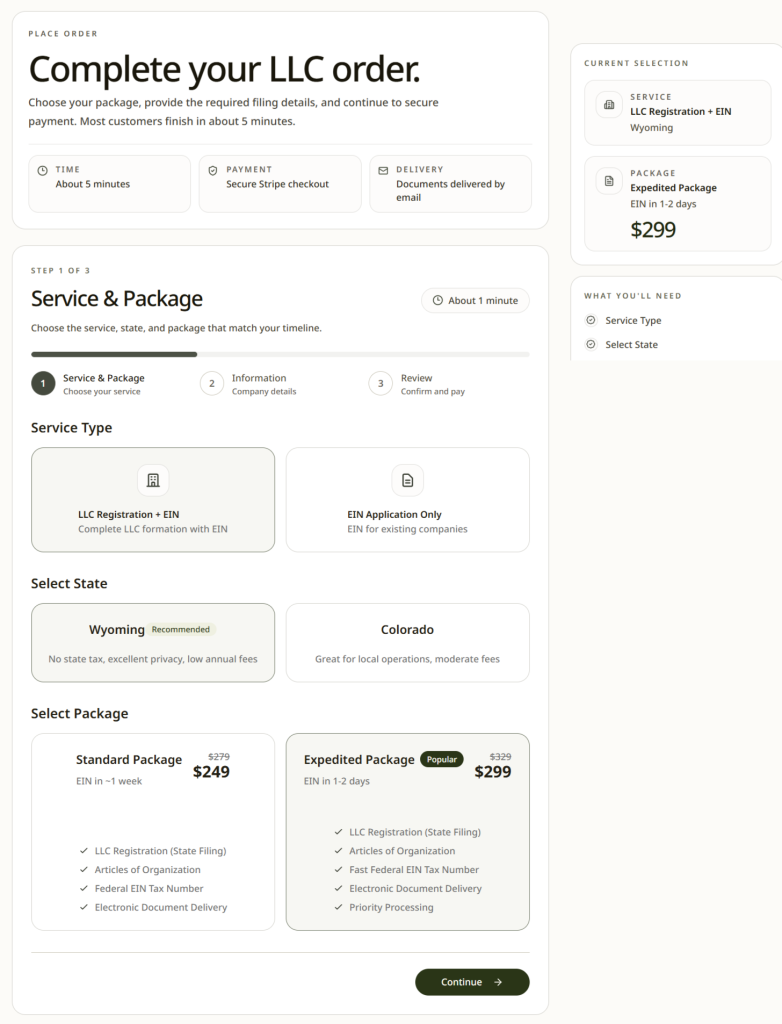Click the document icon in Current Selection package
The height and width of the screenshot is (1024, 782).
pyautogui.click(x=609, y=181)
